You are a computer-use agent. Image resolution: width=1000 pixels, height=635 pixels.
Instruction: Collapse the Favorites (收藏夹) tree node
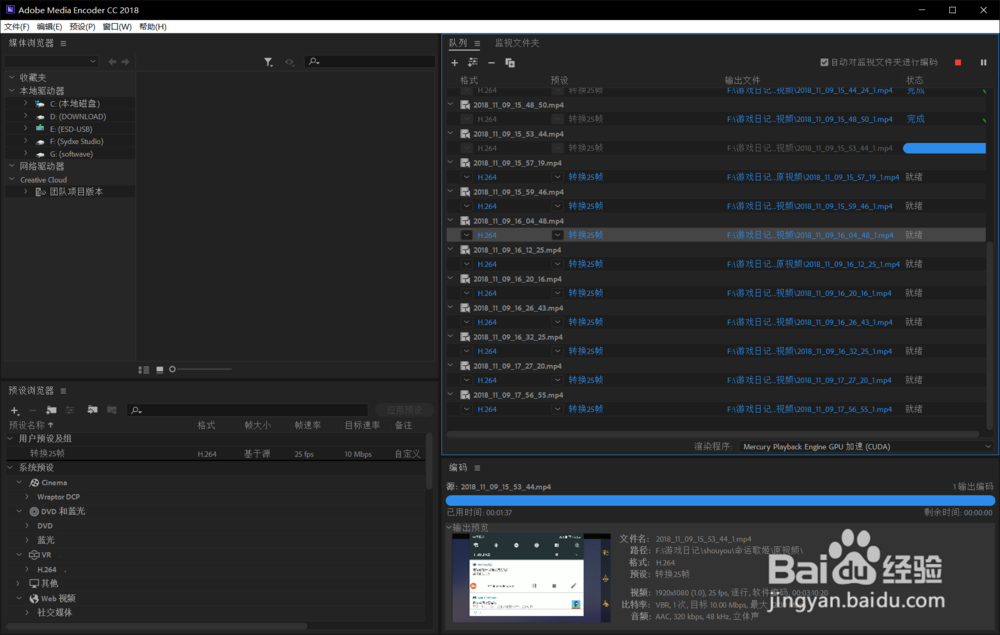[11, 77]
